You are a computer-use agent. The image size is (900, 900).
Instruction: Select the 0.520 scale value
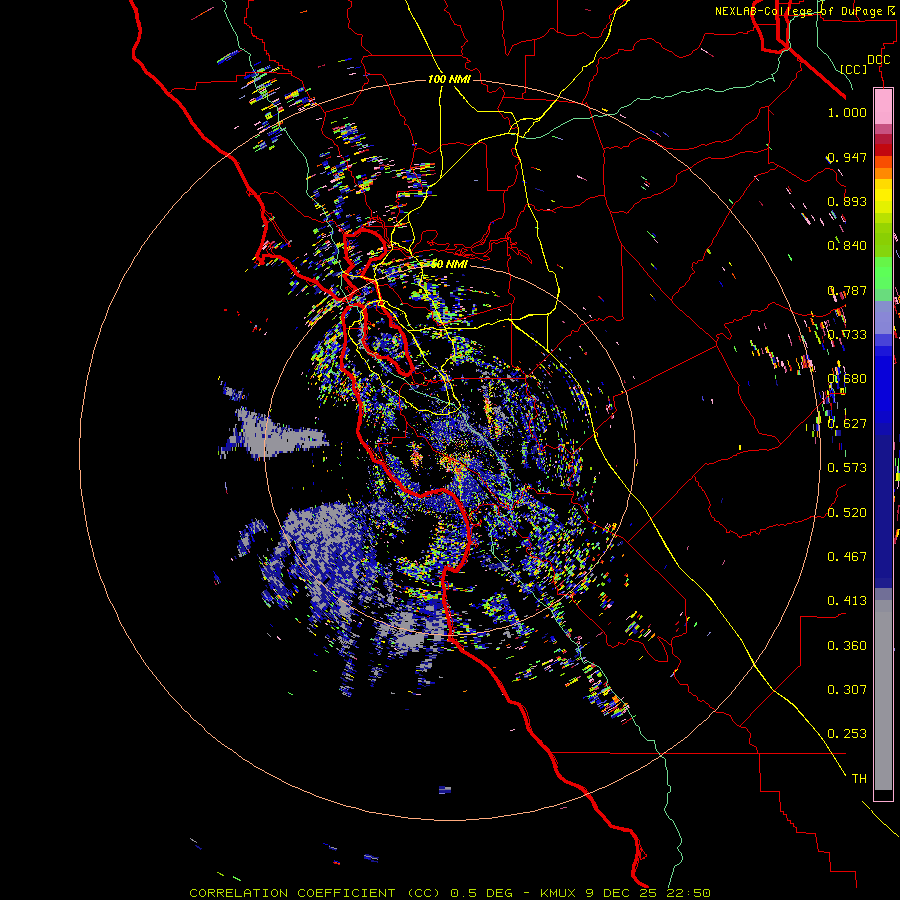tap(847, 513)
